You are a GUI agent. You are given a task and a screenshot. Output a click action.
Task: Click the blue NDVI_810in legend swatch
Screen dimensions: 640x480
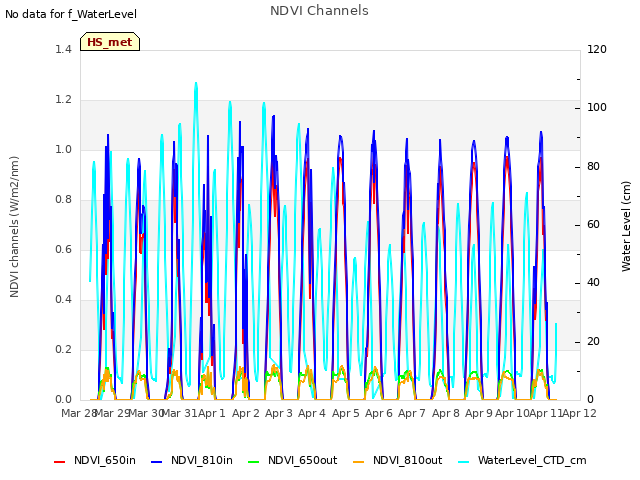click(x=157, y=462)
